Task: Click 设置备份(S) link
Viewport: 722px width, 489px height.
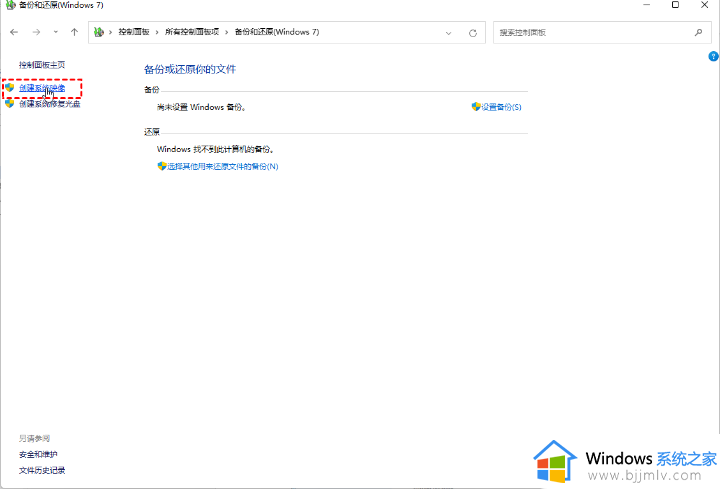Action: (501, 107)
